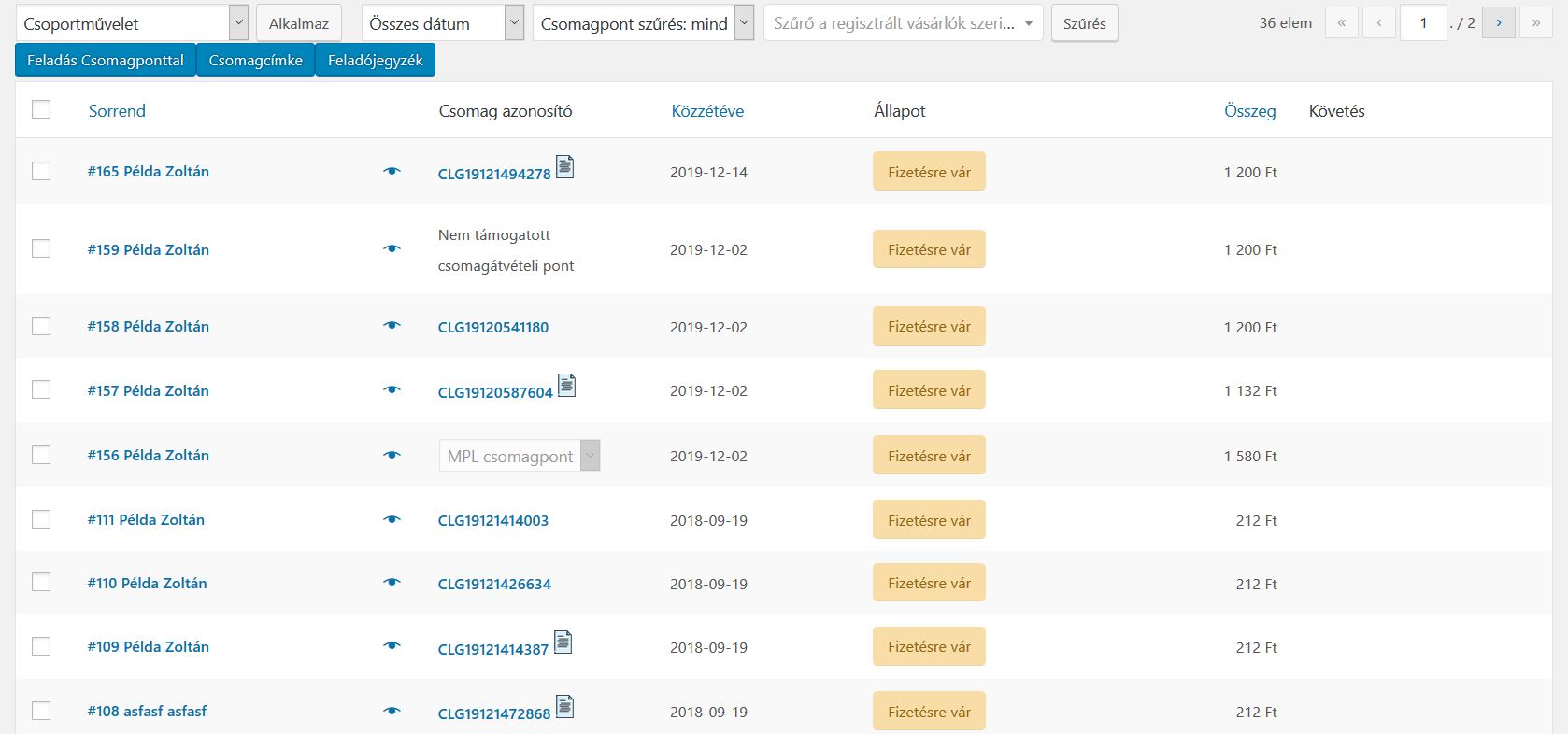Open the Csoportművelet bulk action dropdown
The width and height of the screenshot is (1568, 734).
[x=132, y=23]
